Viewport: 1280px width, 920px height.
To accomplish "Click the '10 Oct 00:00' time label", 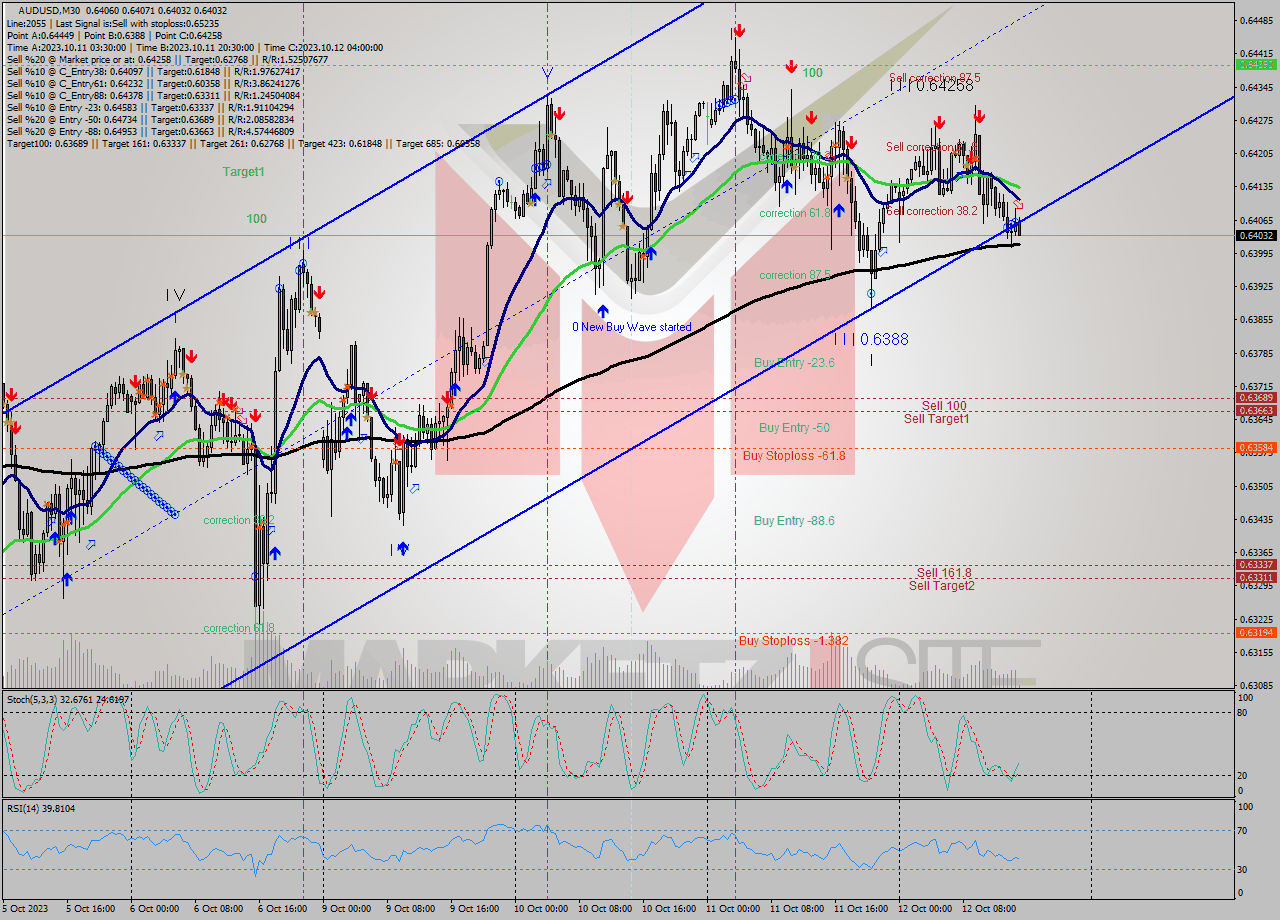I will (x=539, y=909).
